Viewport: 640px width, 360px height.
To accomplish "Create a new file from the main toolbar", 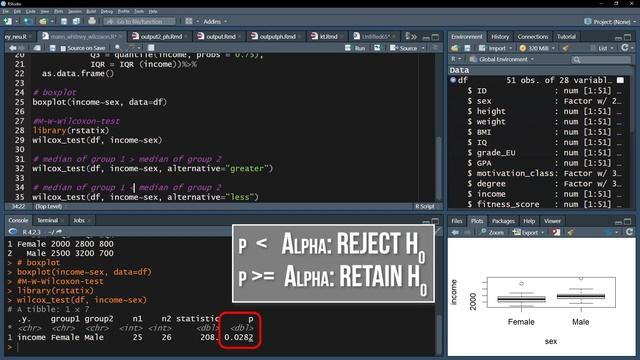I will (x=7, y=21).
